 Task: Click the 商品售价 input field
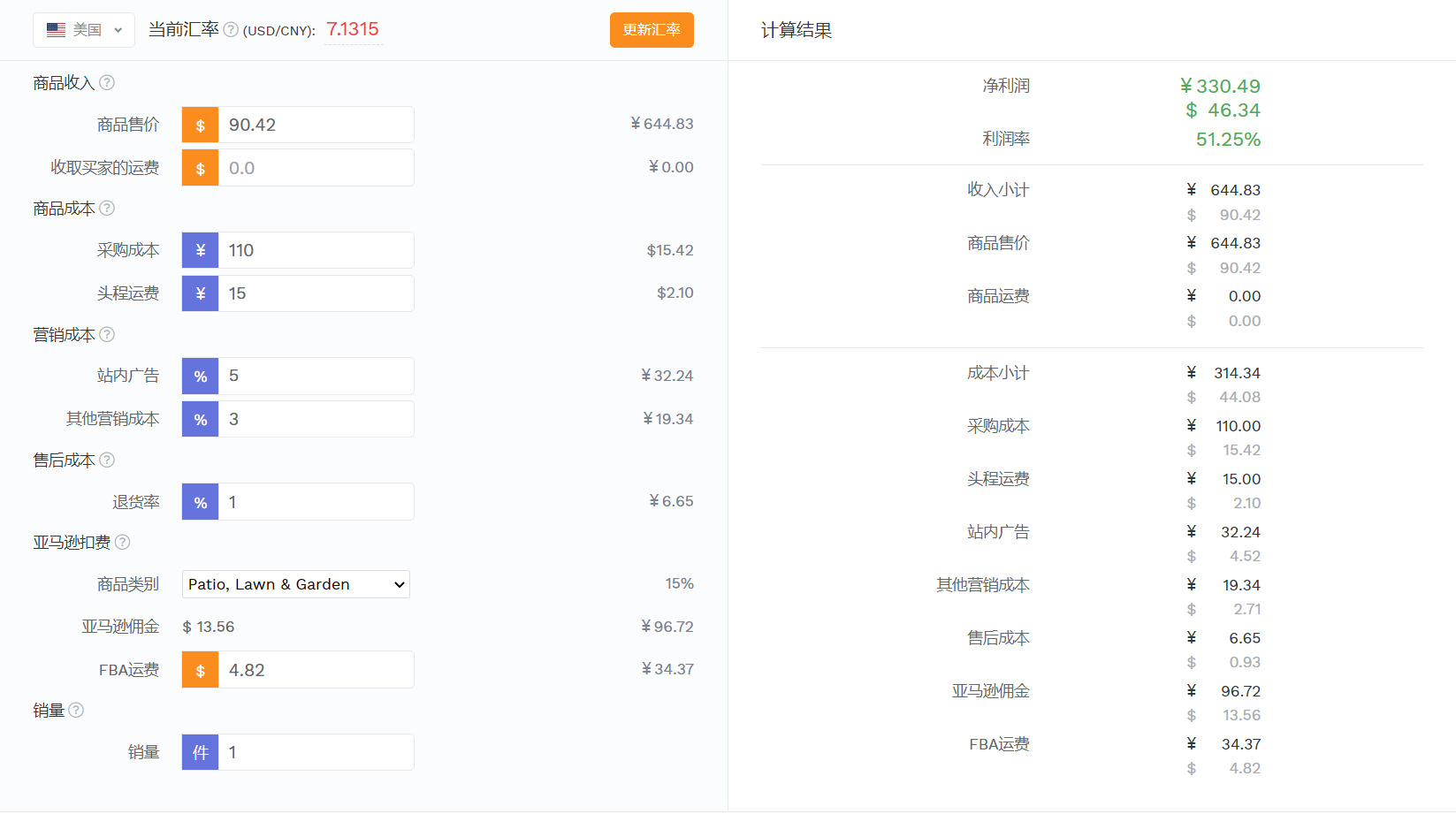click(316, 125)
